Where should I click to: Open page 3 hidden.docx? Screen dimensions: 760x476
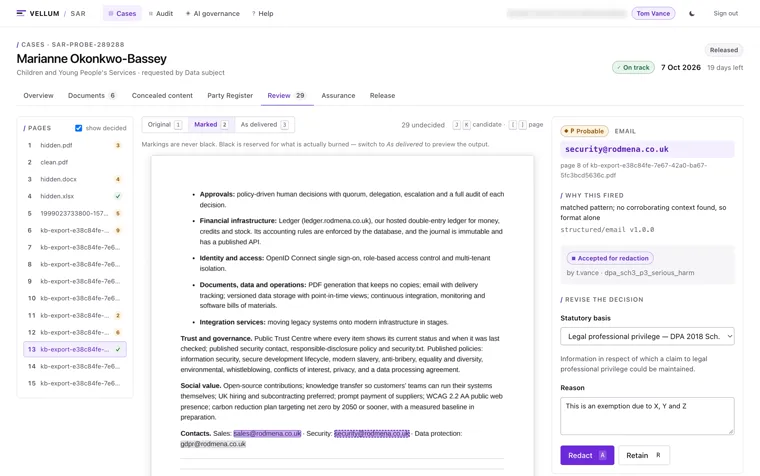75,179
